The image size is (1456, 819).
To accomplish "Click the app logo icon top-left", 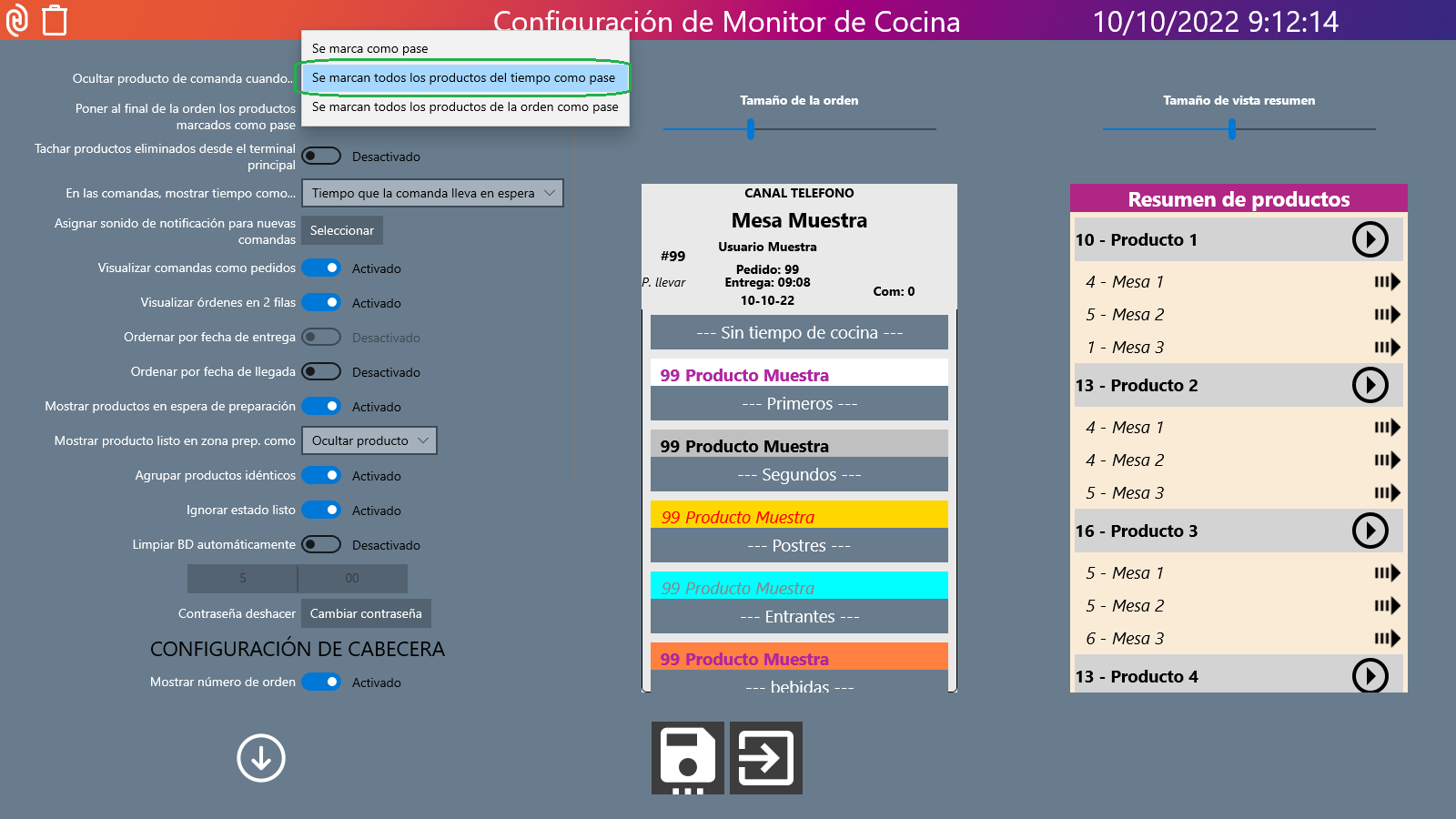I will tap(17, 20).
